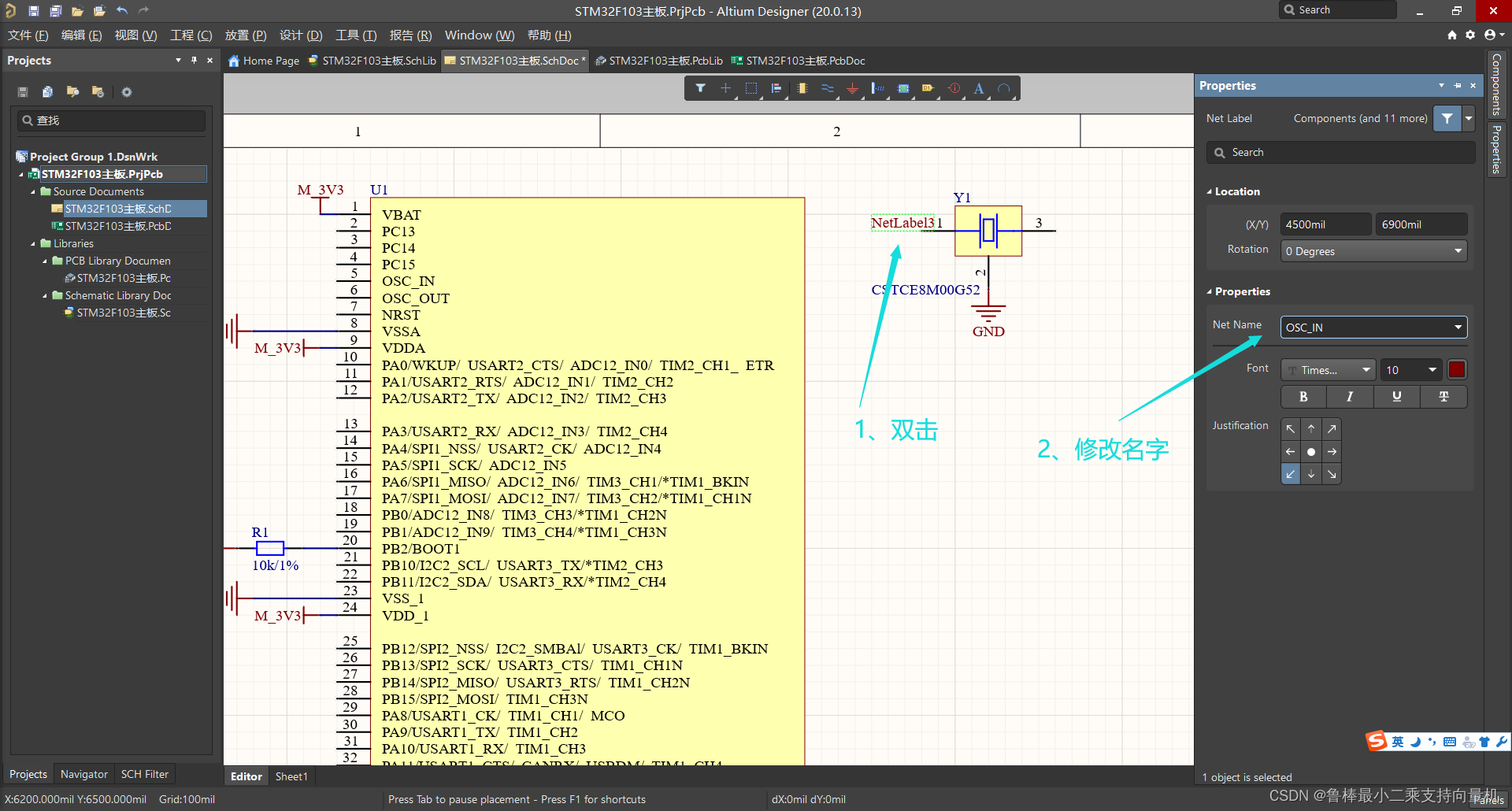Toggle Bold font style
The image size is (1512, 811).
pos(1303,396)
